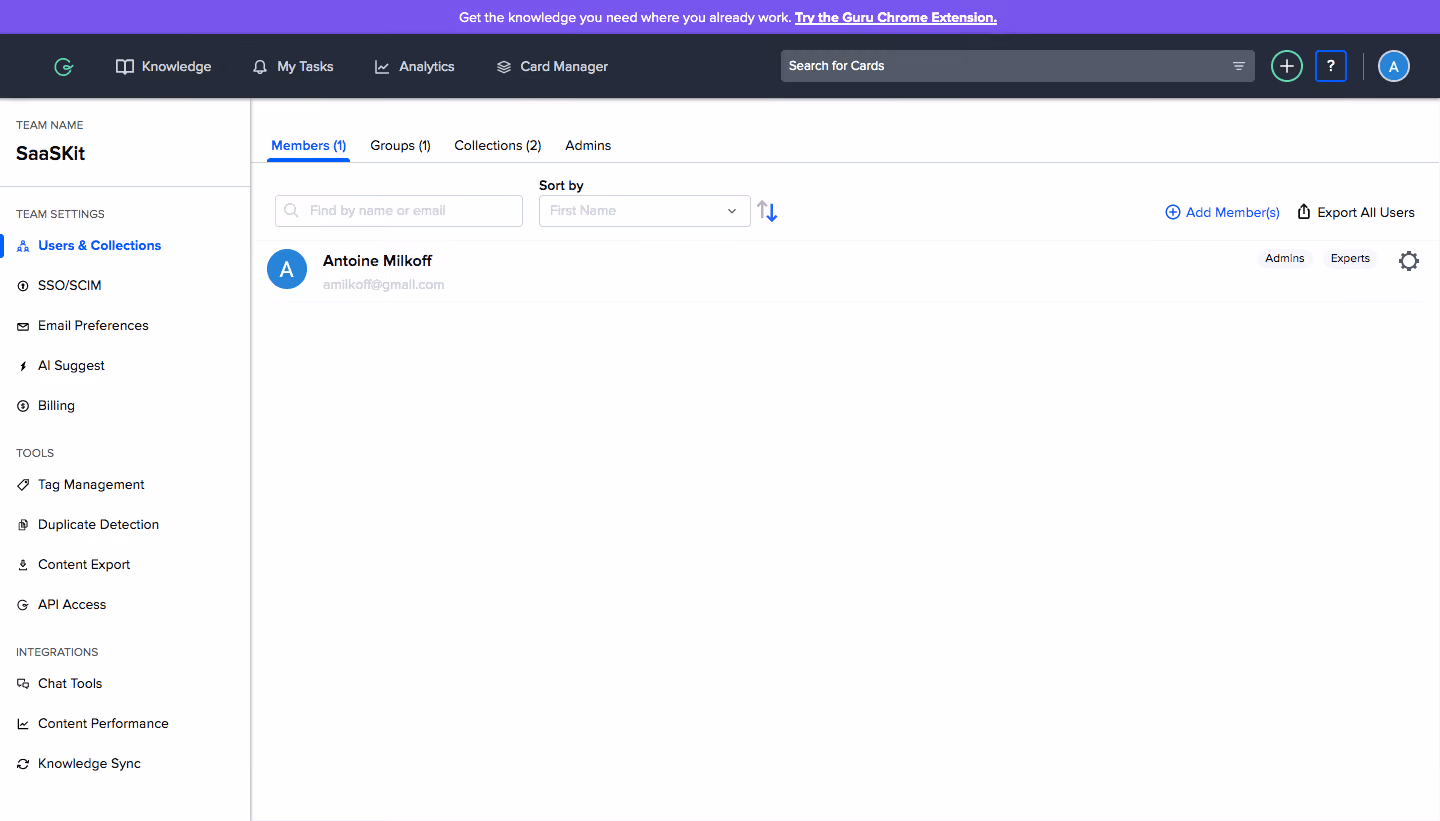Viewport: 1440px width, 821px height.
Task: Open Card Manager
Action: click(x=552, y=67)
